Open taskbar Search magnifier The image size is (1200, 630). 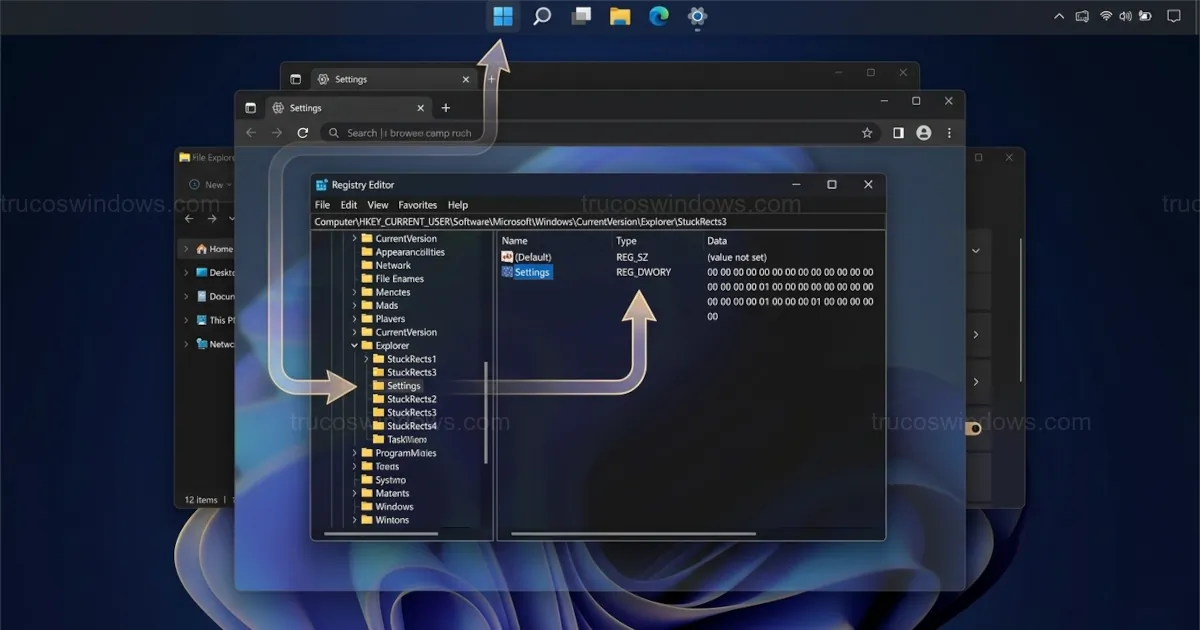[x=542, y=16]
